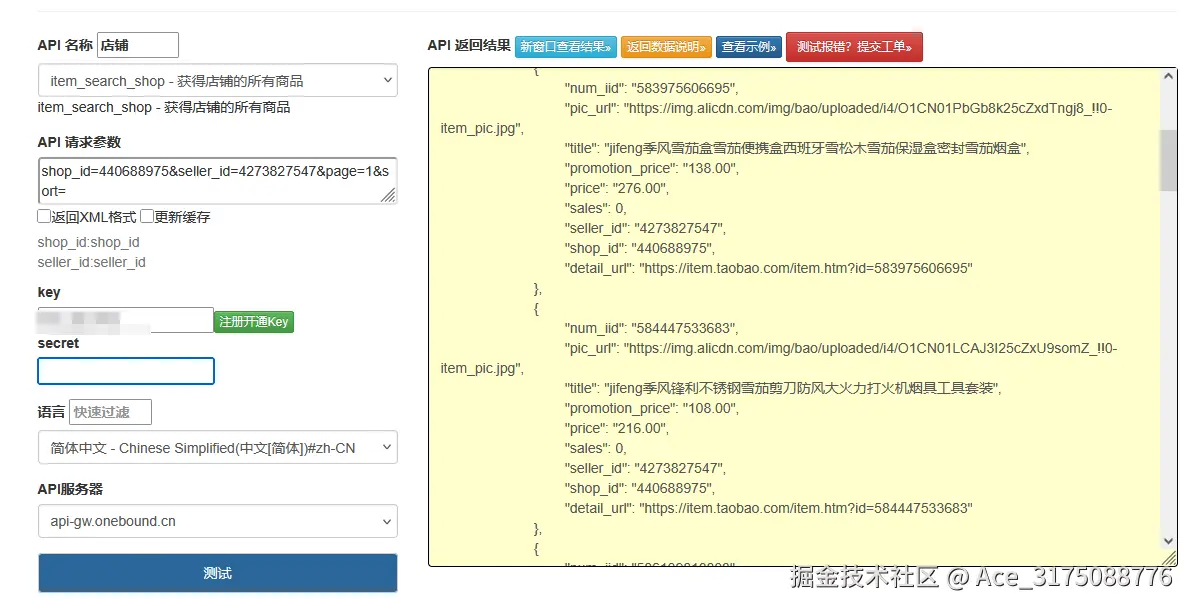The width and height of the screenshot is (1191, 609).
Task: Click the shop_id:shop_id hint text
Action: (x=88, y=242)
